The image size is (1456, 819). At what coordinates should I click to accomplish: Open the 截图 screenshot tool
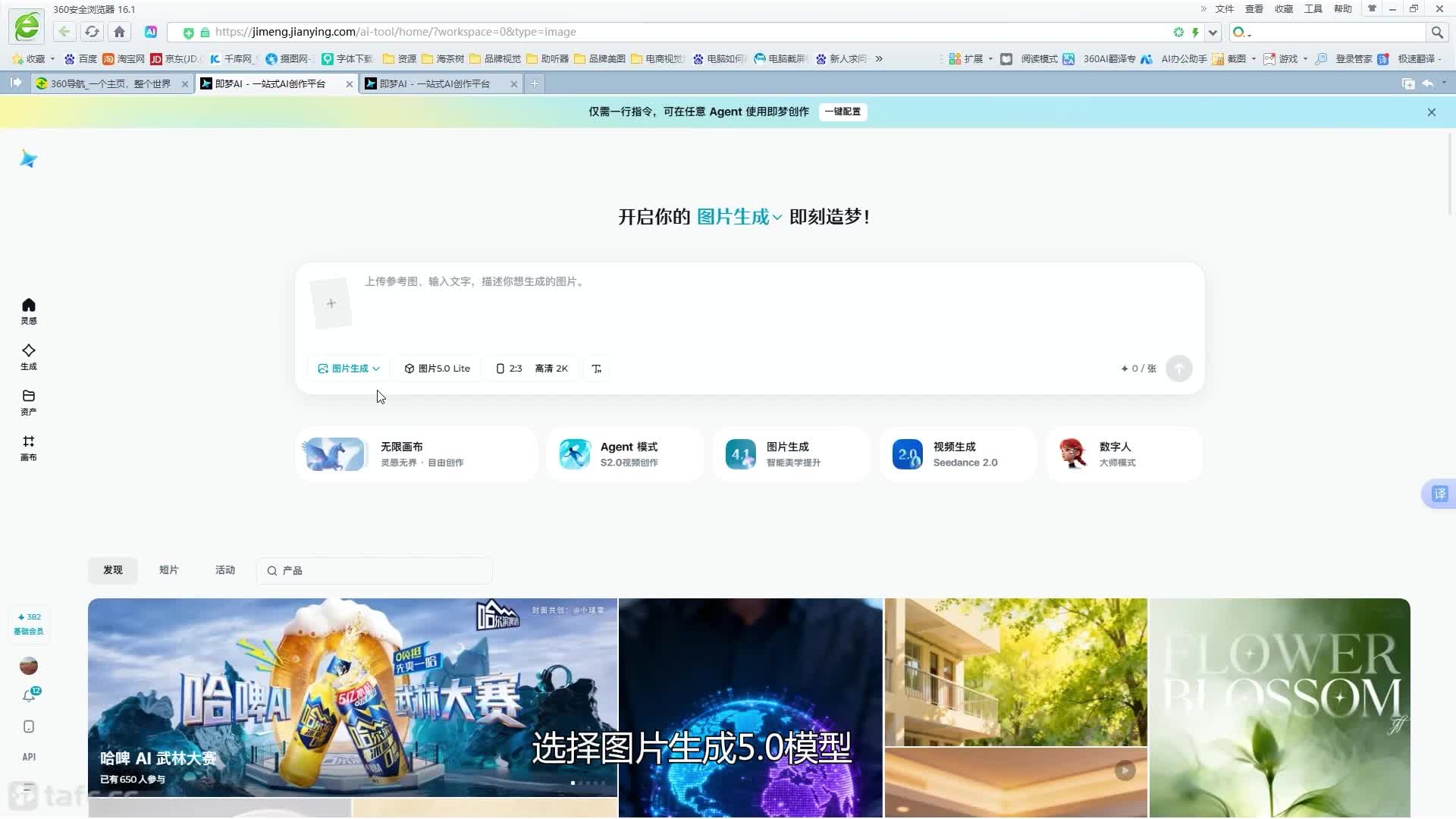click(x=1235, y=58)
